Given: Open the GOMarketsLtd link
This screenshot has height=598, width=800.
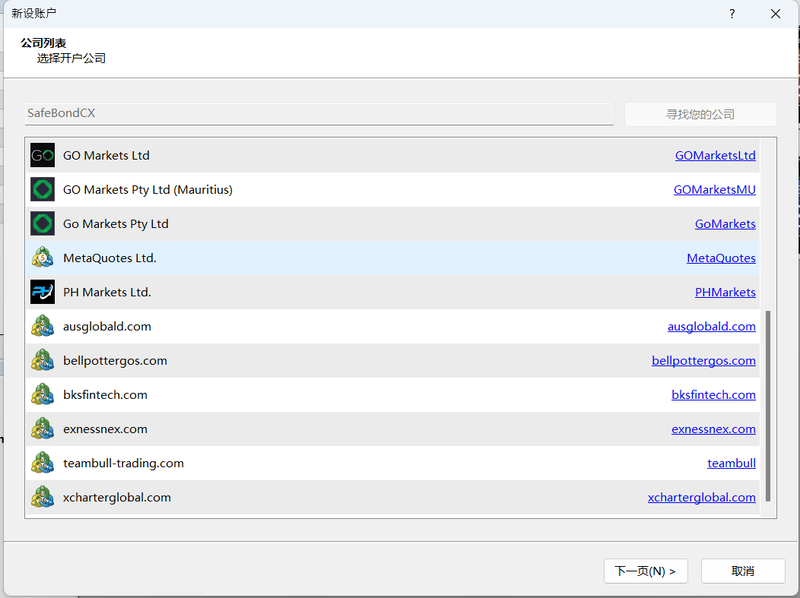Looking at the screenshot, I should [x=715, y=155].
